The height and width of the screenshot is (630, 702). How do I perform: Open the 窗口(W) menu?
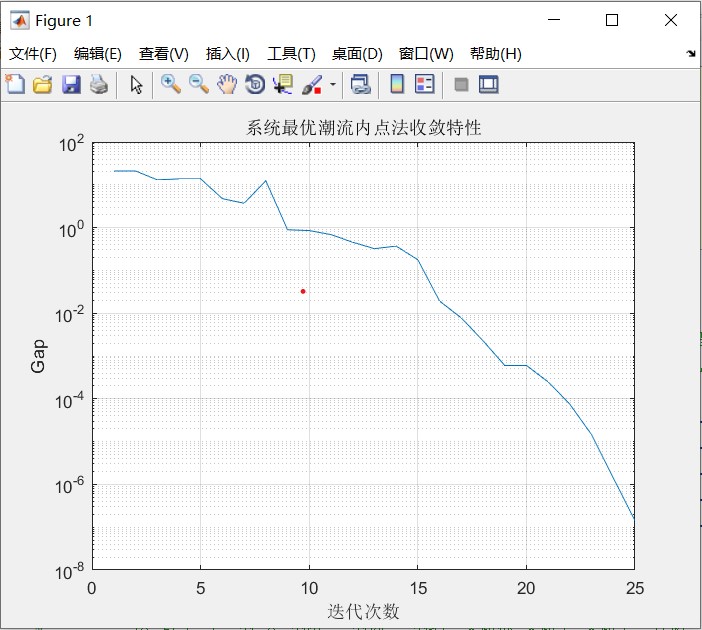426,54
